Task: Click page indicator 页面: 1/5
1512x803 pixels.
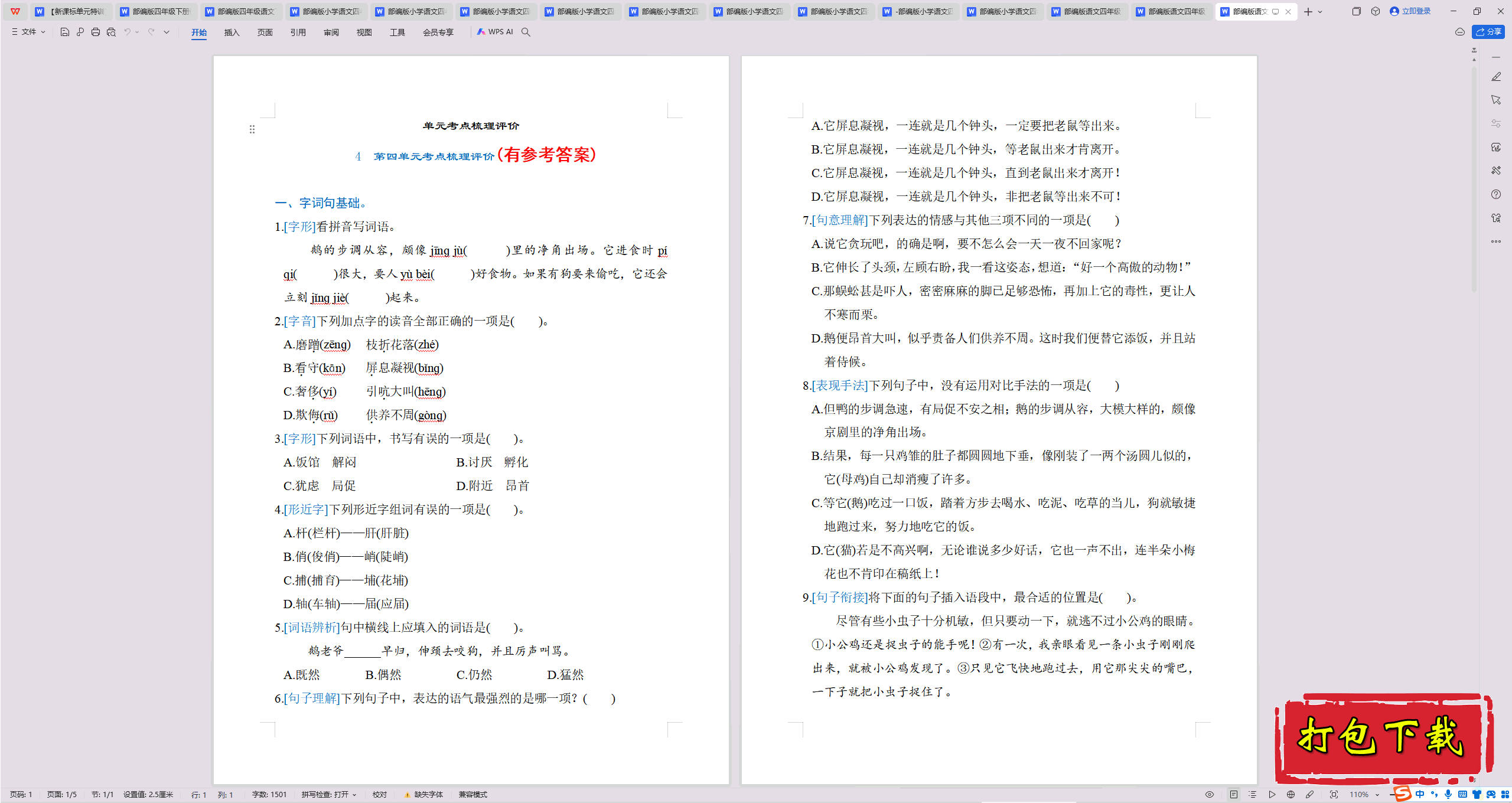Action: (x=62, y=794)
